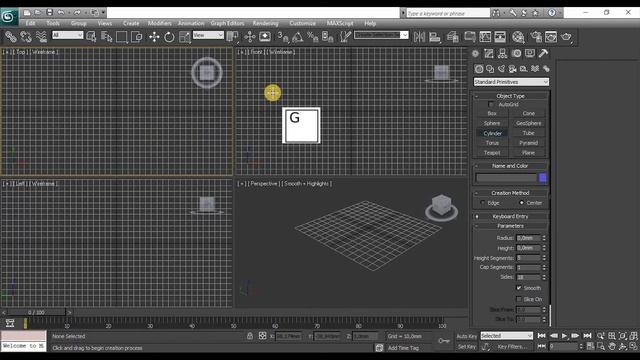Image resolution: width=640 pixels, height=360 pixels.
Task: Select the Select and Link tool
Action: click(11, 37)
